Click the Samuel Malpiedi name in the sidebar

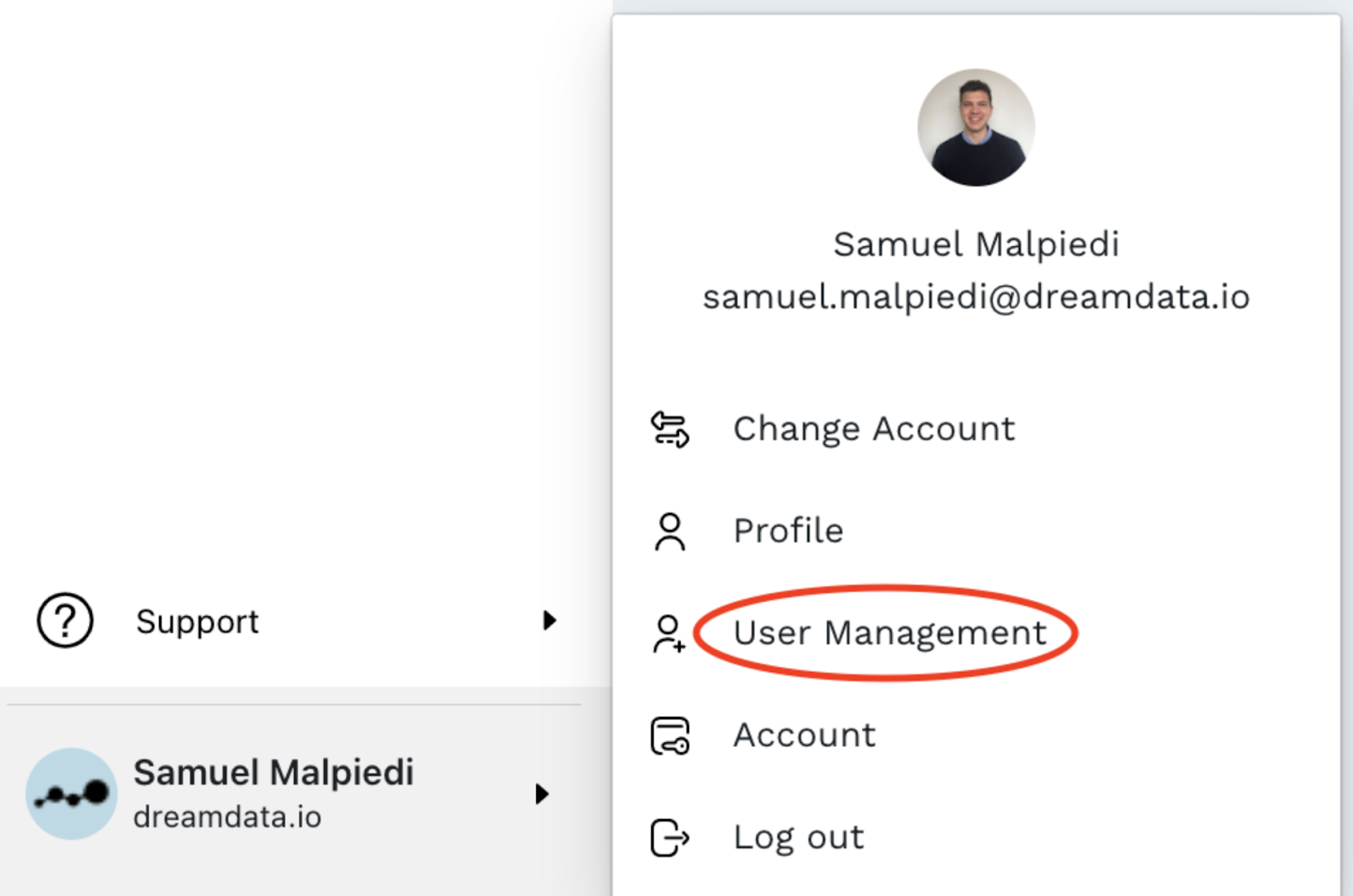tap(273, 772)
